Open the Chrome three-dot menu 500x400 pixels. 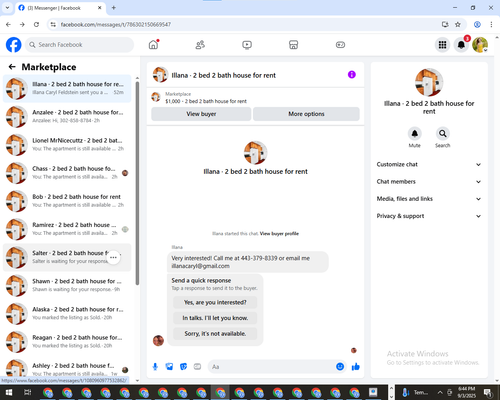coord(491,24)
